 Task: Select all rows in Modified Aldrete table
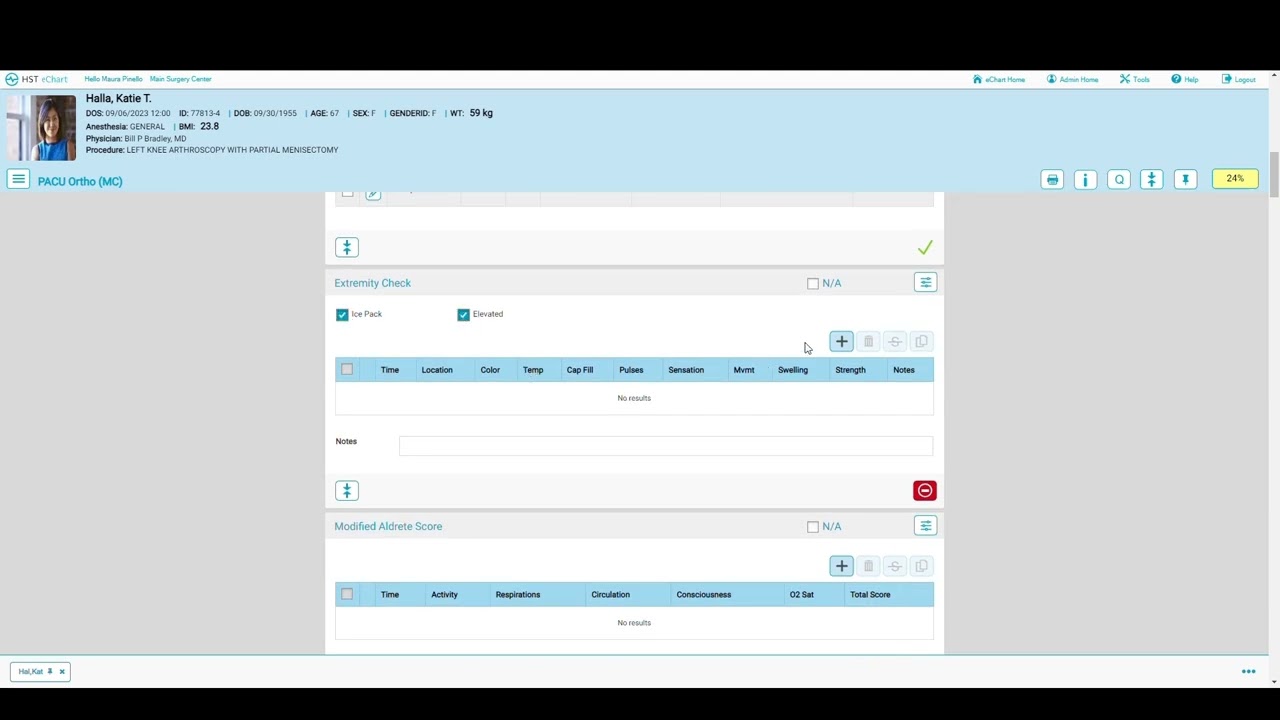click(347, 594)
